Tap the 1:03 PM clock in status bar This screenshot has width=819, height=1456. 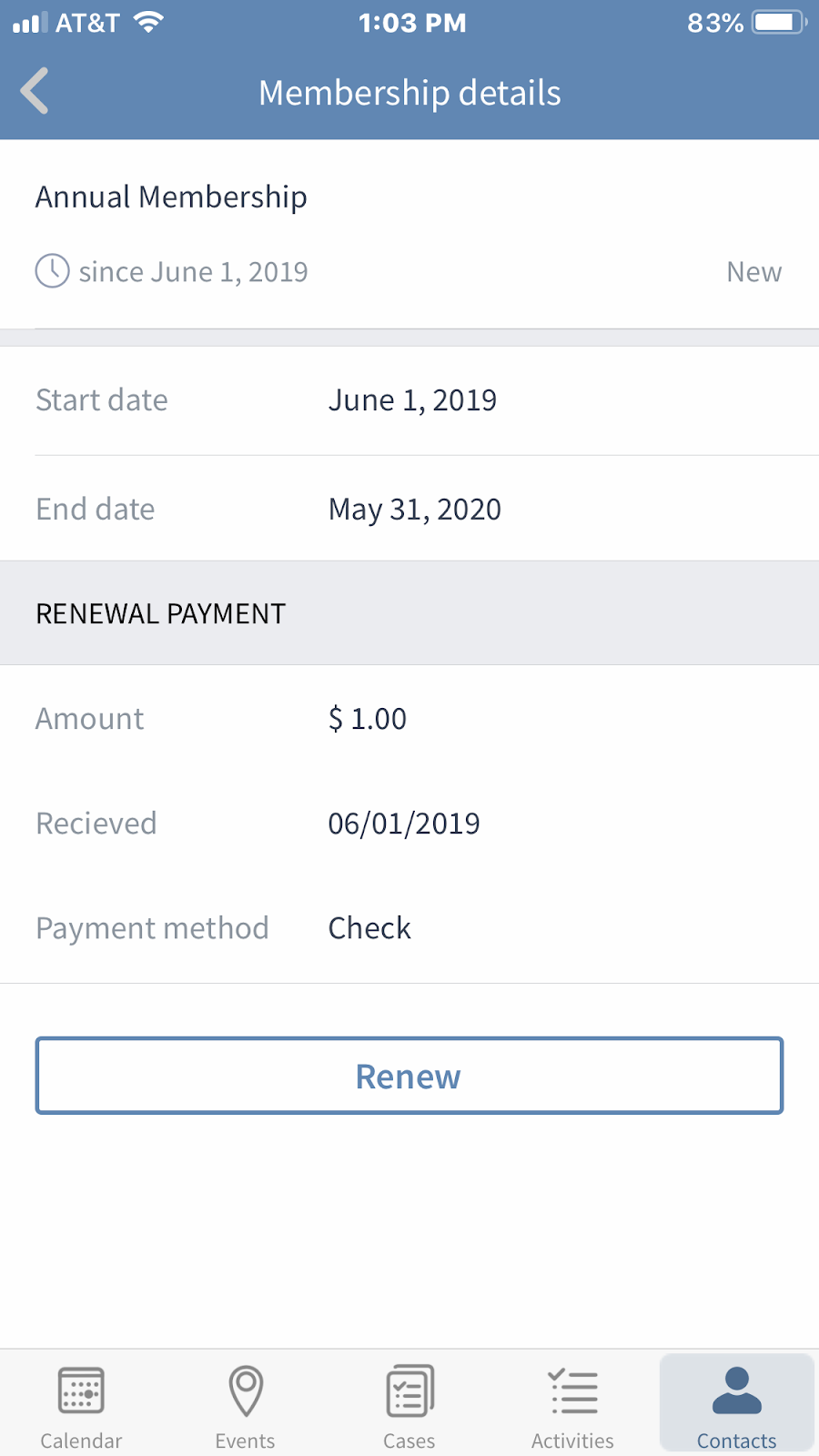tap(412, 23)
